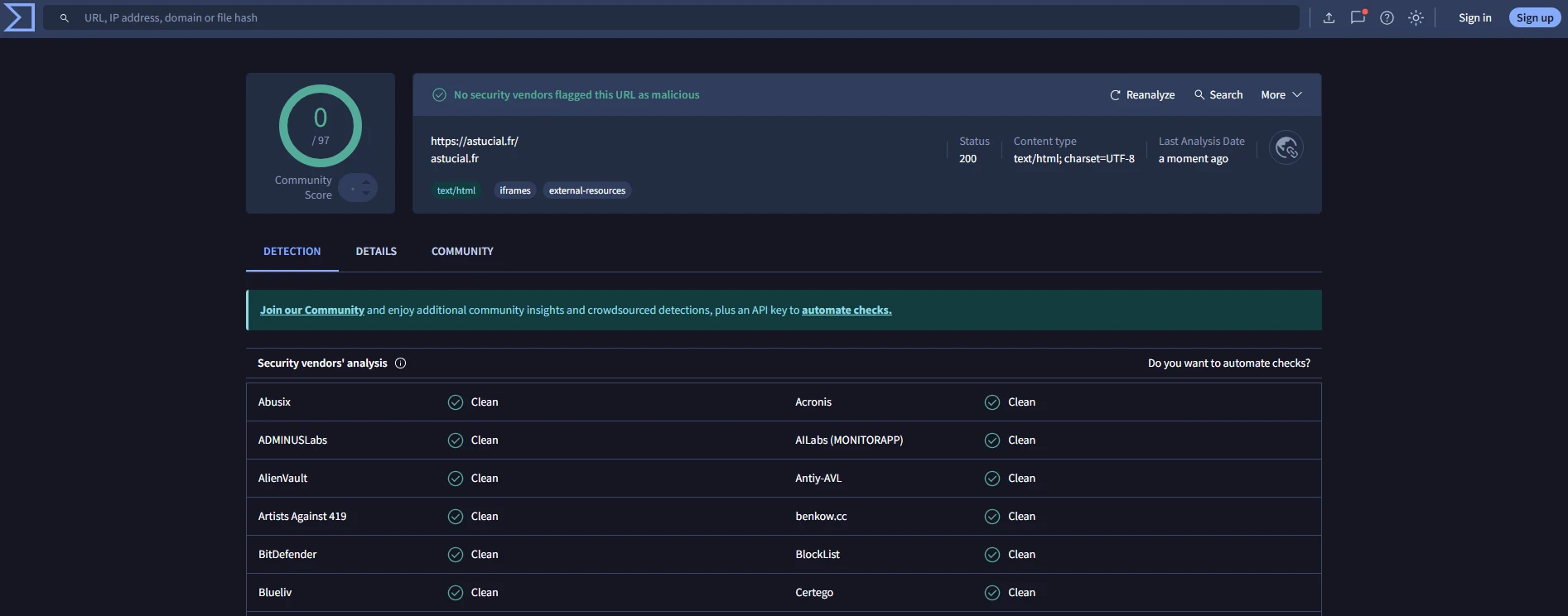Click the Sign up button
The width and height of the screenshot is (1568, 616).
[1535, 17]
